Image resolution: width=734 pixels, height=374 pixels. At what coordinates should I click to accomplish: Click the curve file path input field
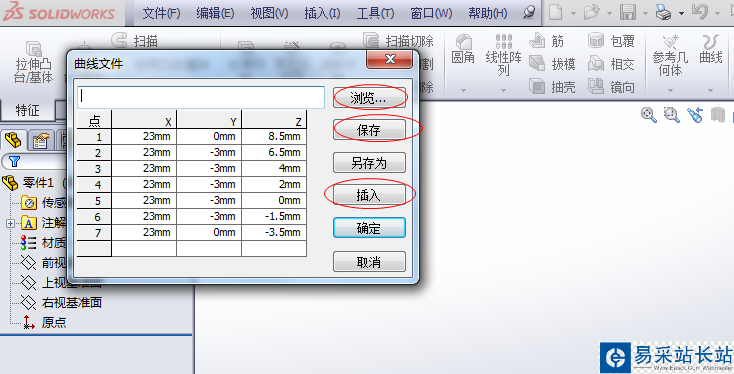pos(201,97)
